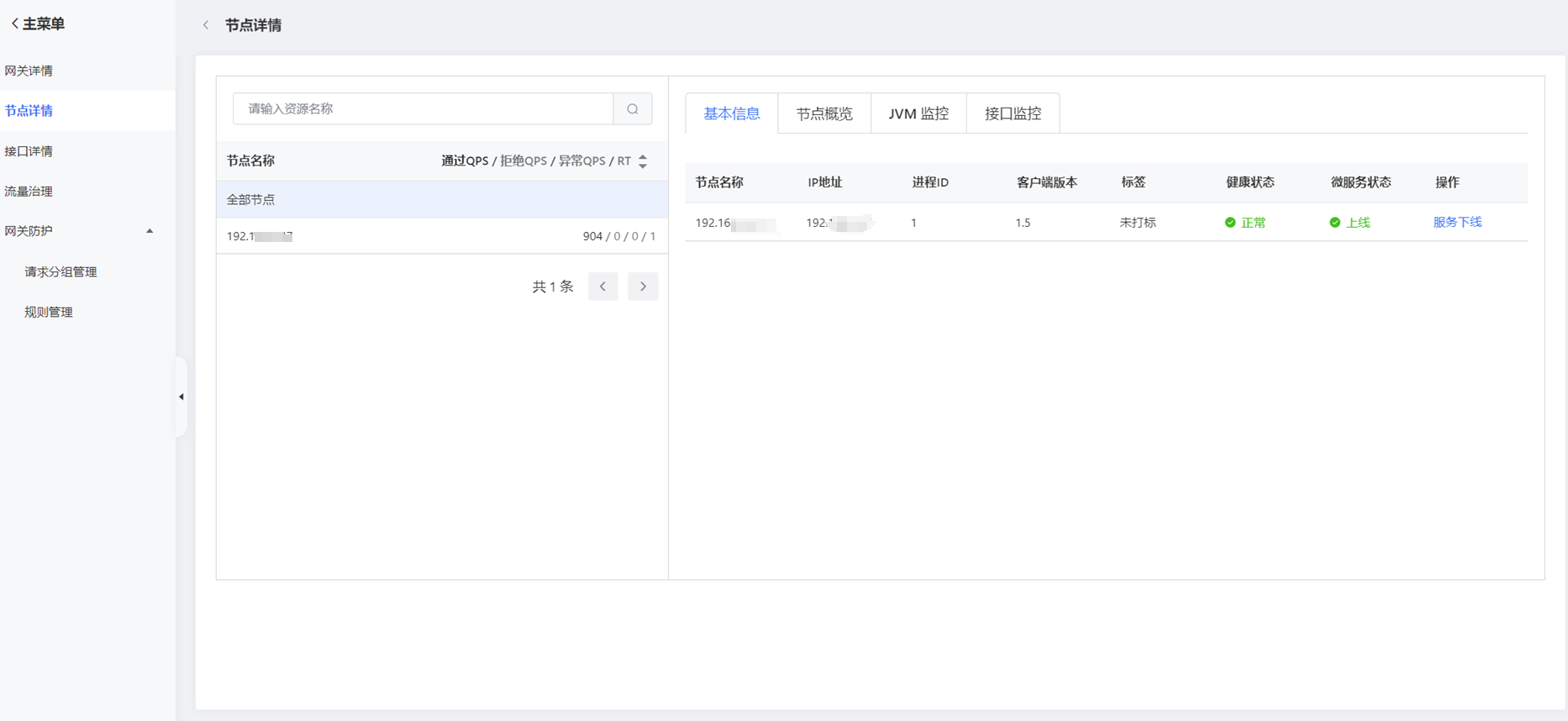Open 网关详情 in sidebar

[x=29, y=71]
